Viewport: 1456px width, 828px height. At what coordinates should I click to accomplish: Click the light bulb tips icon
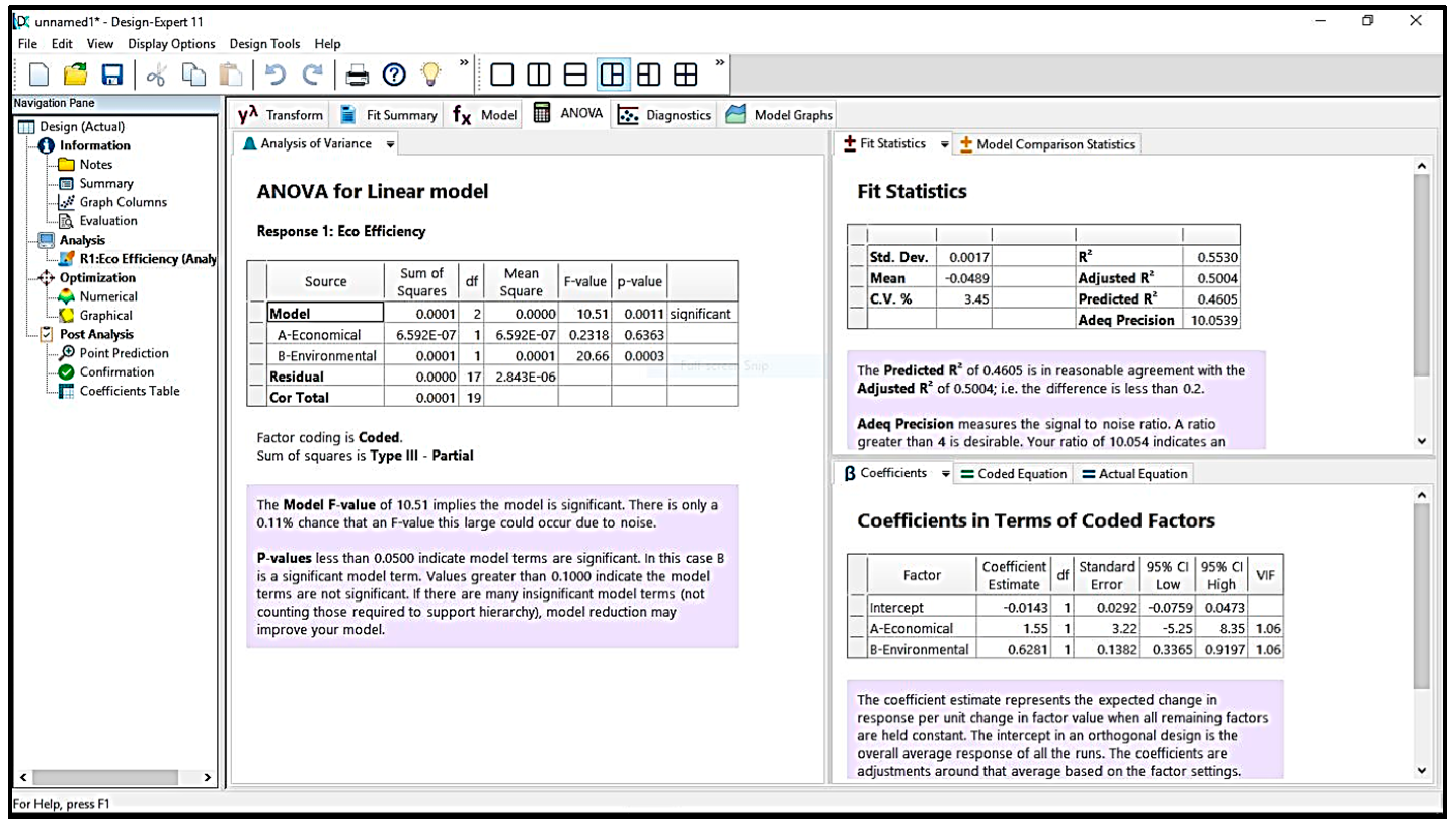tap(430, 74)
